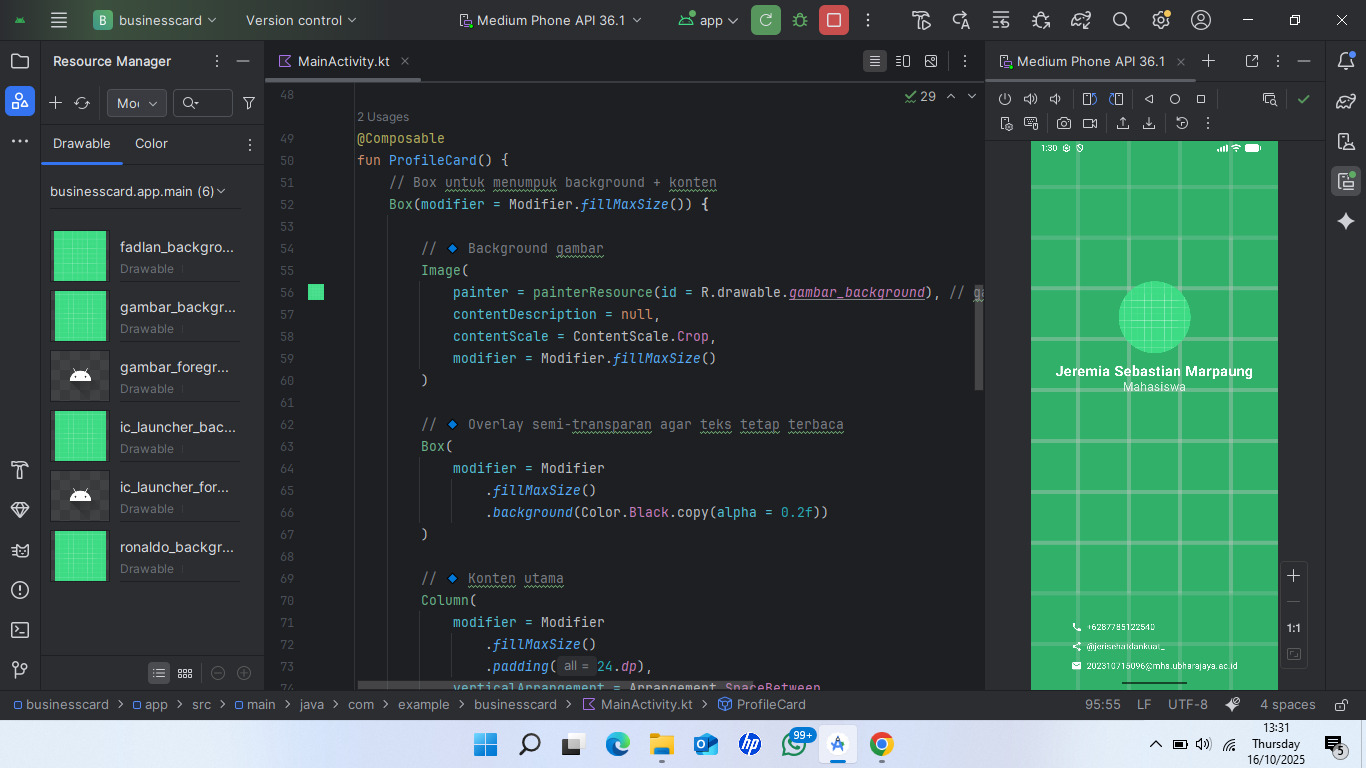This screenshot has width=1366, height=768.
Task: Rotate the emulator left
Action: tap(1090, 99)
